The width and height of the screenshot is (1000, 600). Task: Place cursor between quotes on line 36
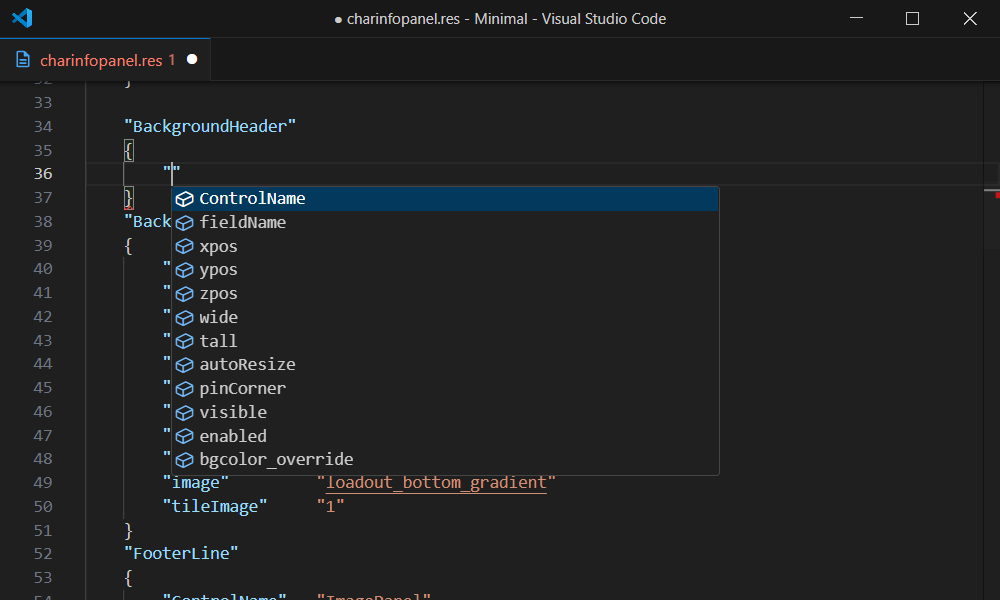tap(172, 173)
